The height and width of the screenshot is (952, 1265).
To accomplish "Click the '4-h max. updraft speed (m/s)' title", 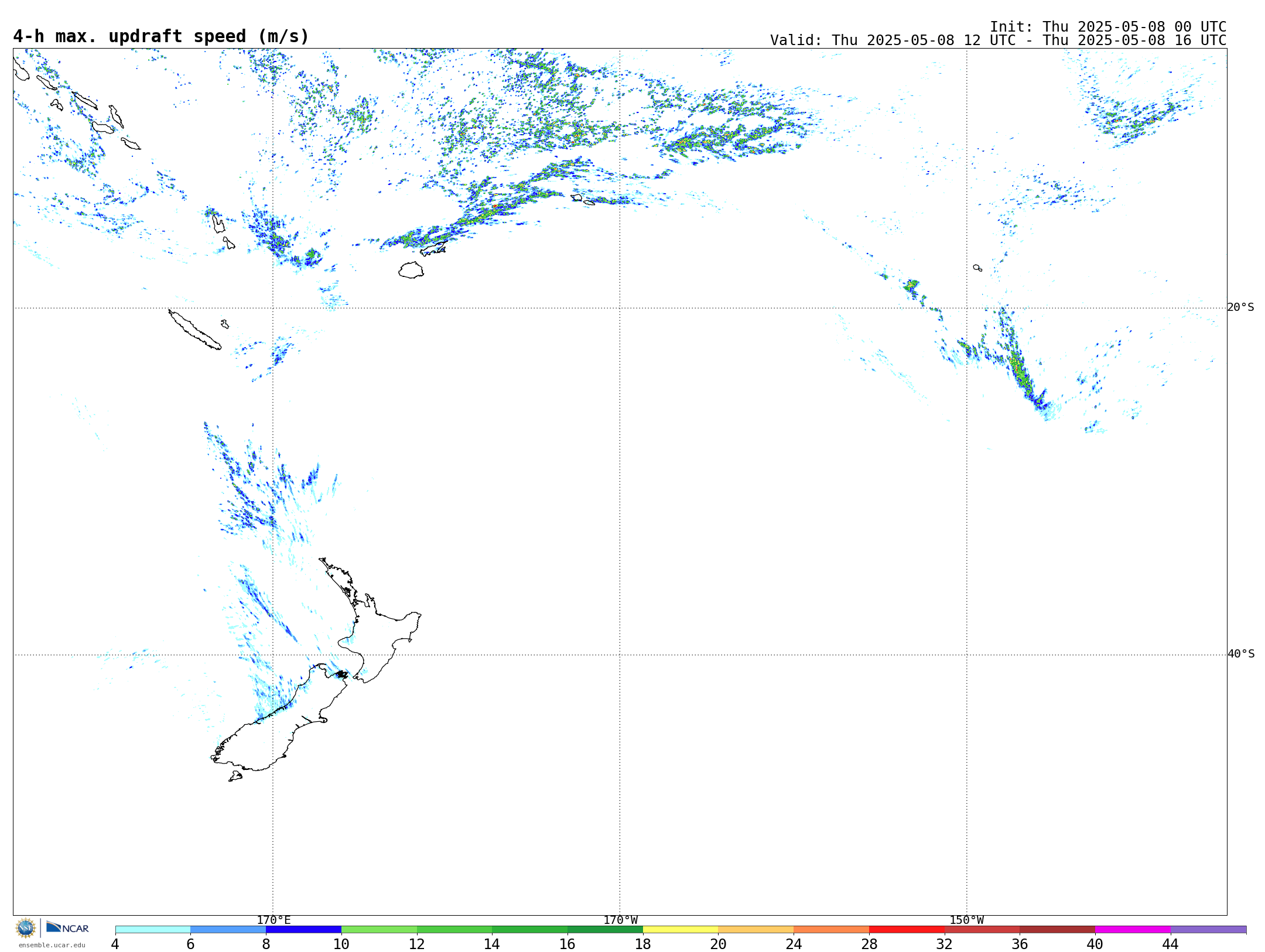I will point(161,37).
